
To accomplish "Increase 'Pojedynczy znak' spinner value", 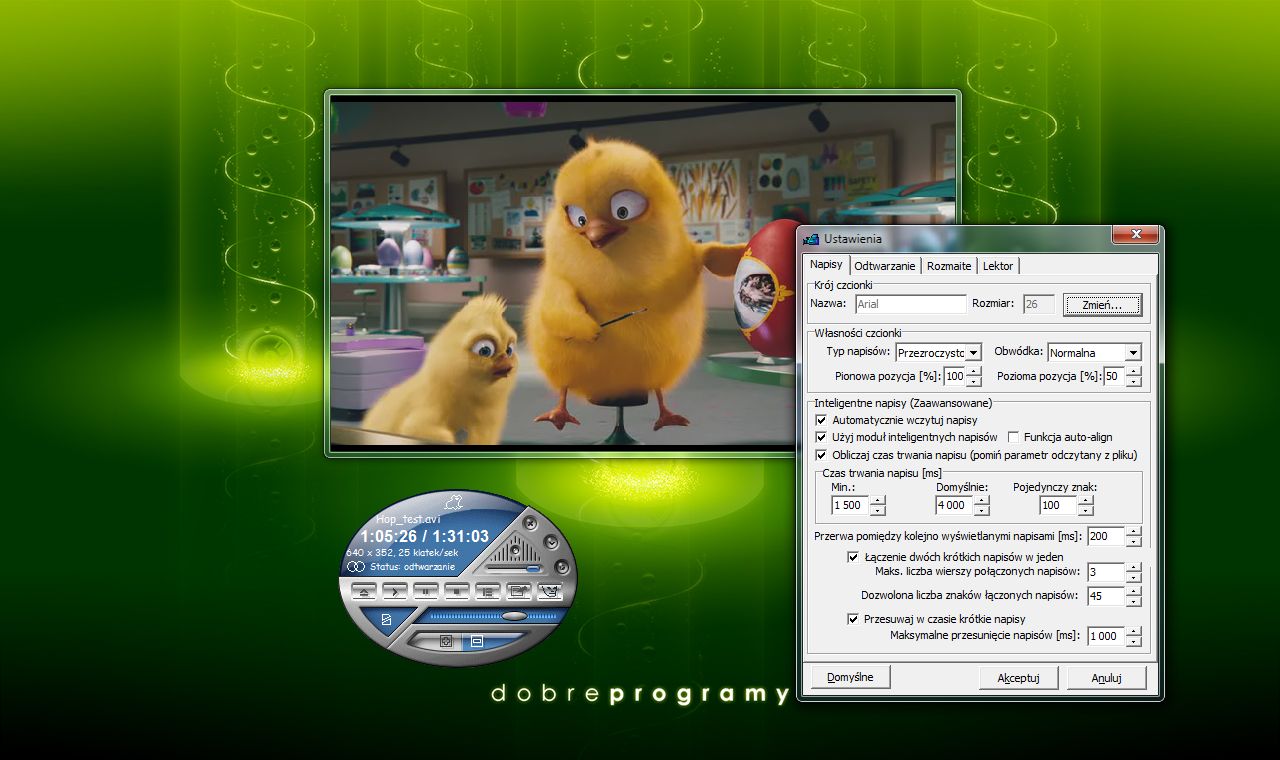I will point(1084,500).
